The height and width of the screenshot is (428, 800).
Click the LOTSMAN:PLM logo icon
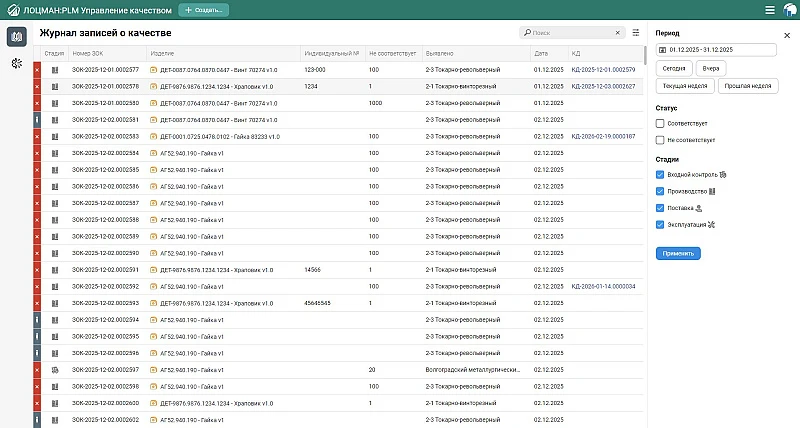pyautogui.click(x=14, y=10)
